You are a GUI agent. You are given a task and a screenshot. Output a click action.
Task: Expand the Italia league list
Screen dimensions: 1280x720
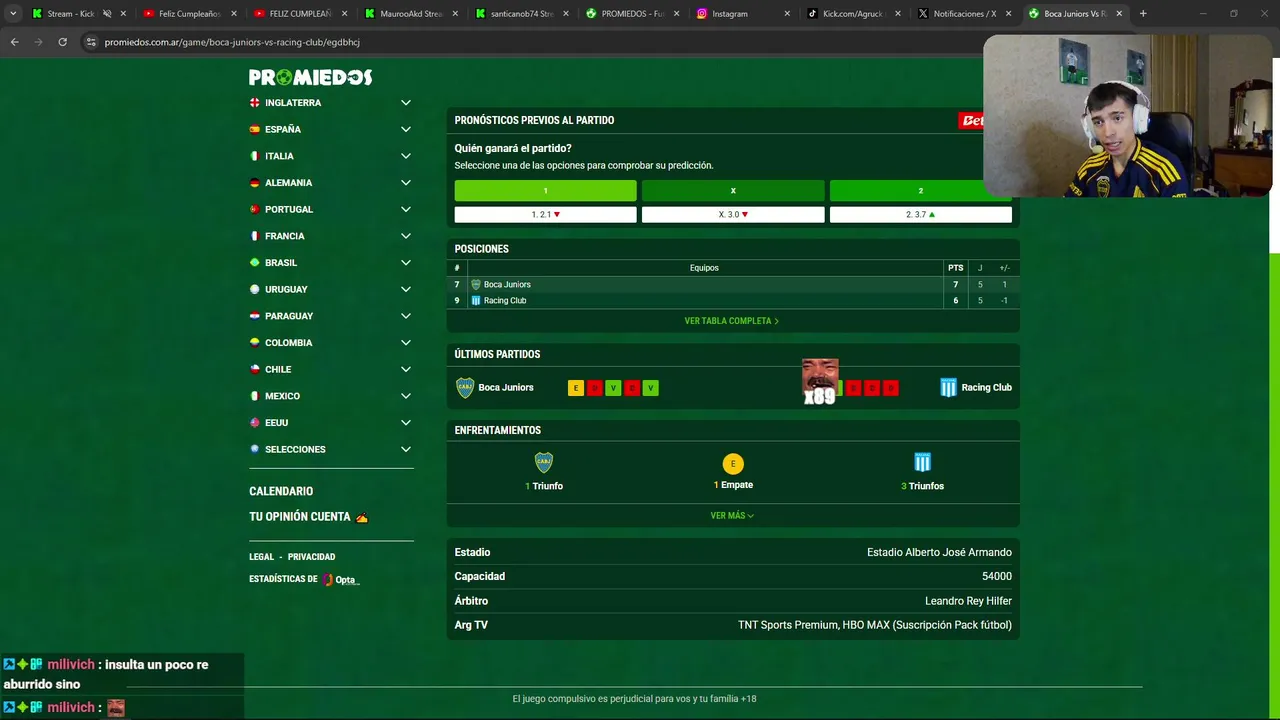point(406,156)
